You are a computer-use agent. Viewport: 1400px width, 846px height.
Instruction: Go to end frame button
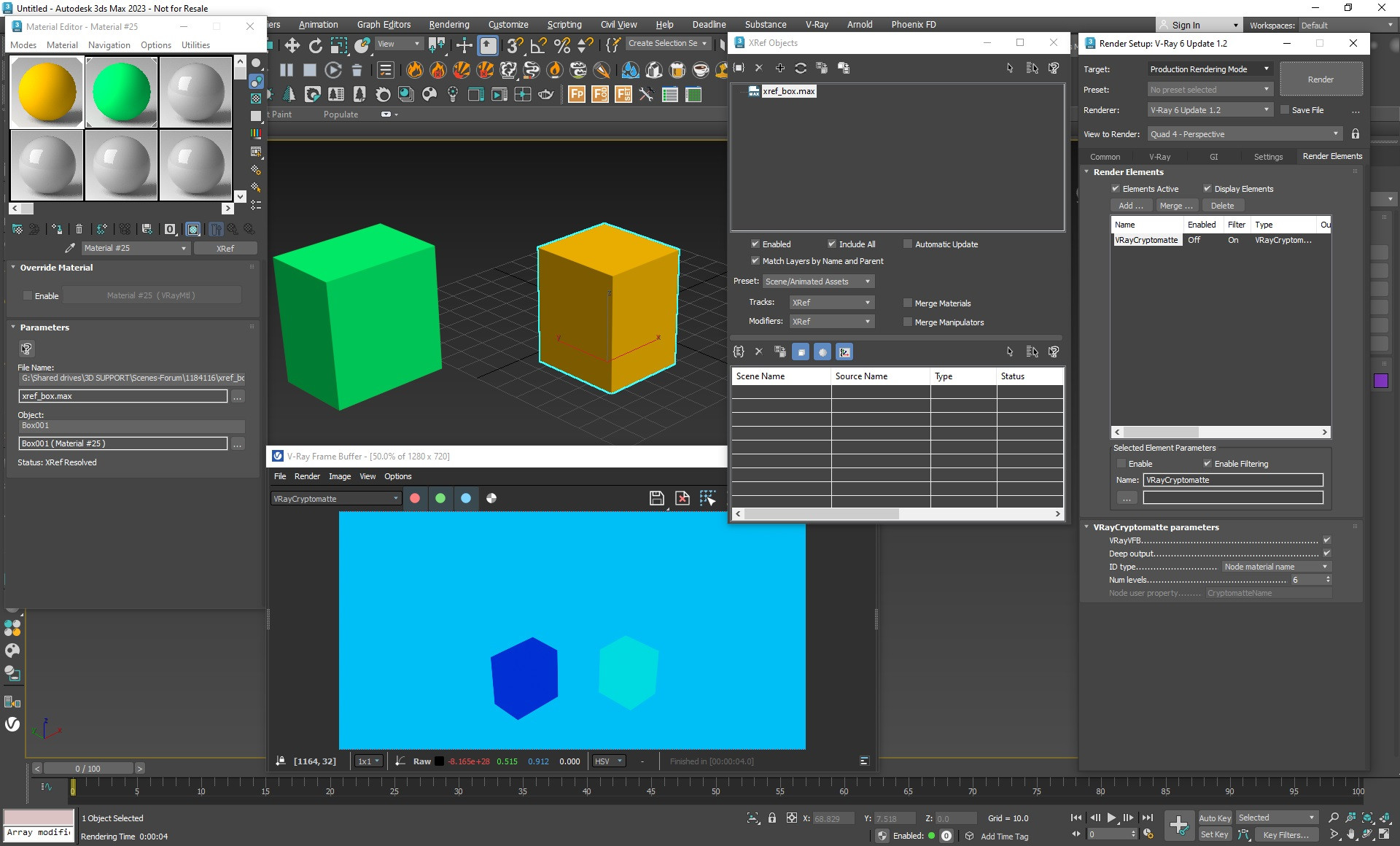(1147, 818)
